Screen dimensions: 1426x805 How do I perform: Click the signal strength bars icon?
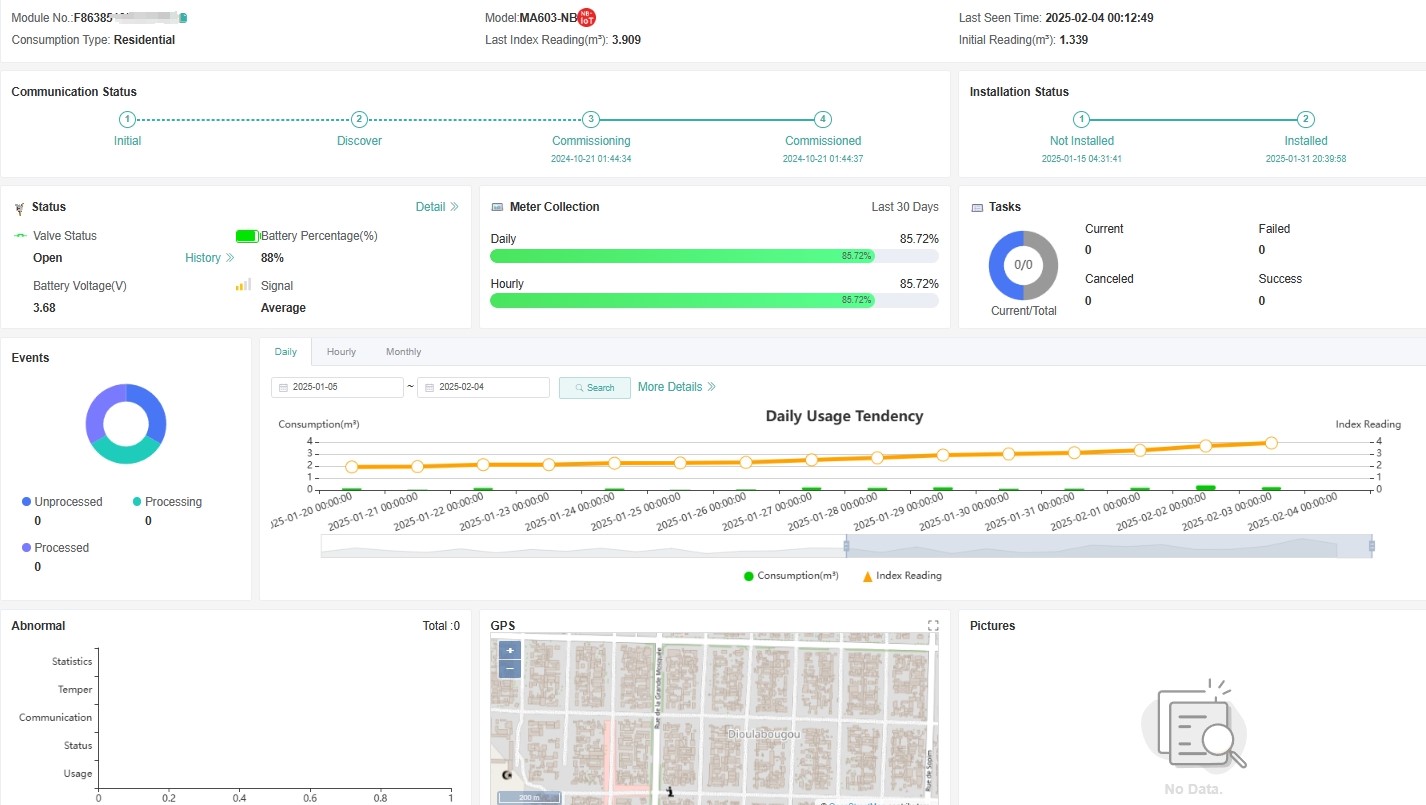click(243, 285)
